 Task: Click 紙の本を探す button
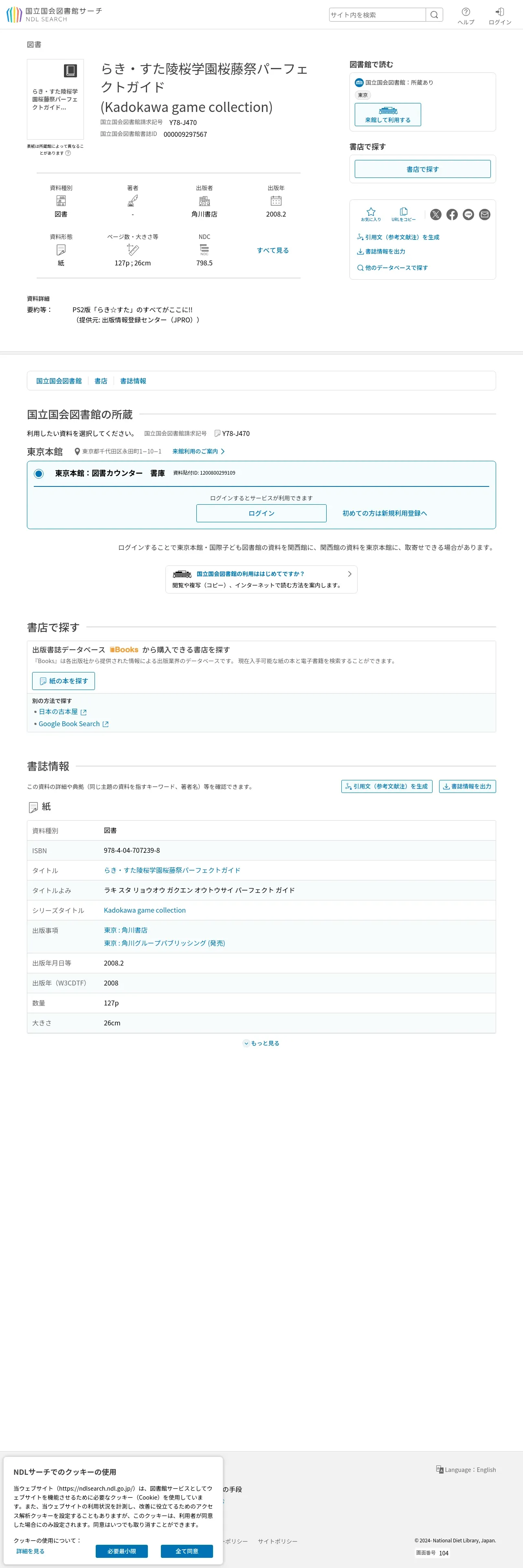point(63,681)
